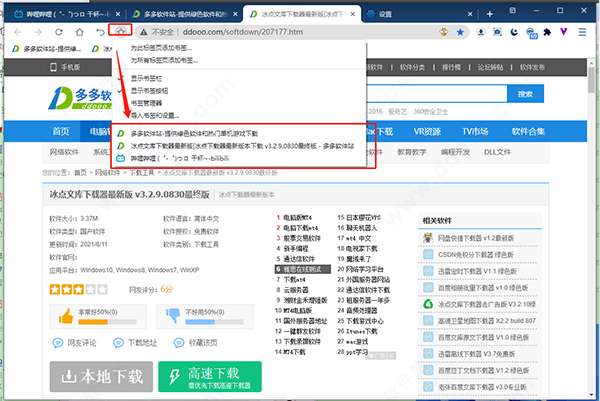The image size is (600, 401).
Task: Open VR资源 navigation item
Action: pyautogui.click(x=427, y=132)
